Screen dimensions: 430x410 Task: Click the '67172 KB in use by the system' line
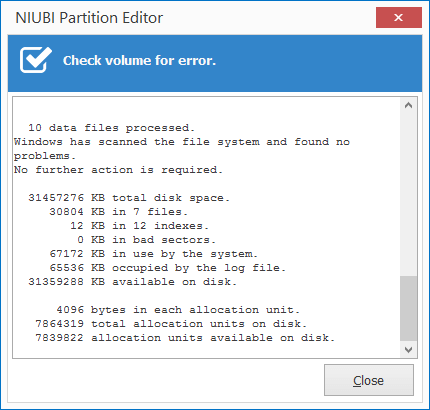click(x=153, y=254)
